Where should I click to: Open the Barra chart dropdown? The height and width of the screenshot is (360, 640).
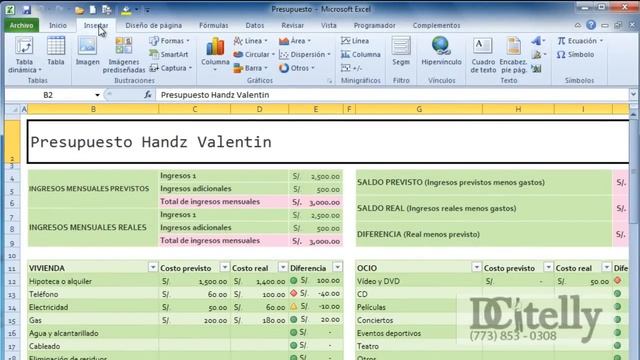click(251, 68)
